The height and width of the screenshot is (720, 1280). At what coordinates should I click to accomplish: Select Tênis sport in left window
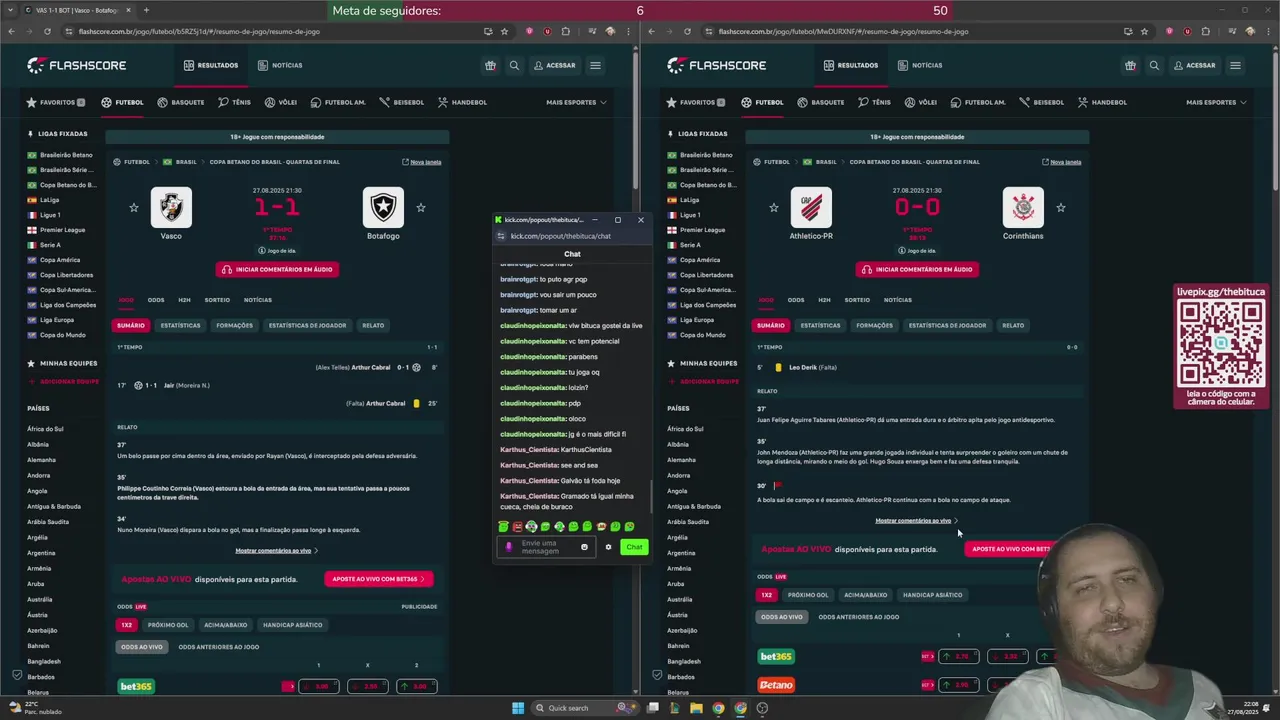click(234, 102)
